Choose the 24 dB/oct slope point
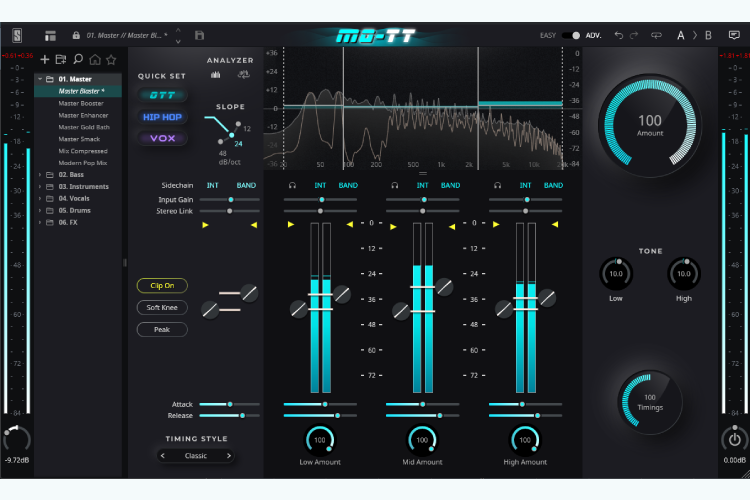 (x=232, y=135)
